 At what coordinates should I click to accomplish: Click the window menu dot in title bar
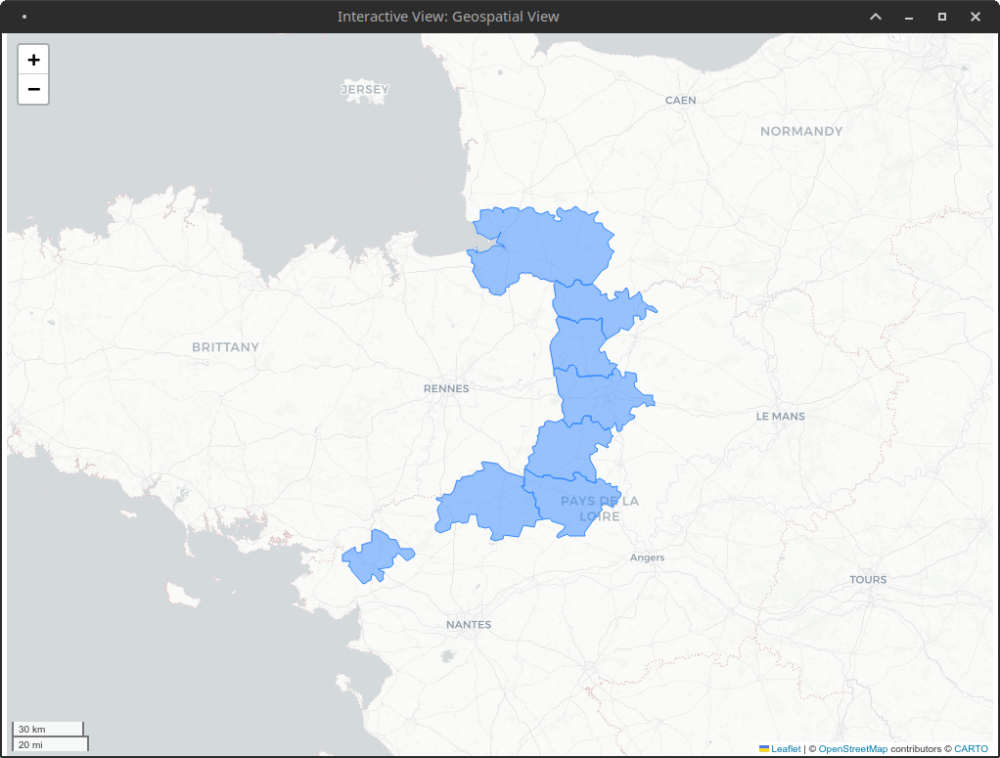(24, 17)
